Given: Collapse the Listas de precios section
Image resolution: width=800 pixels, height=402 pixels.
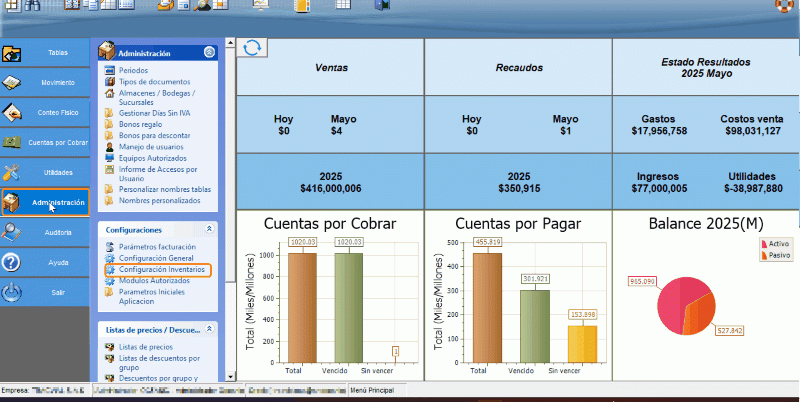Looking at the screenshot, I should (x=209, y=328).
